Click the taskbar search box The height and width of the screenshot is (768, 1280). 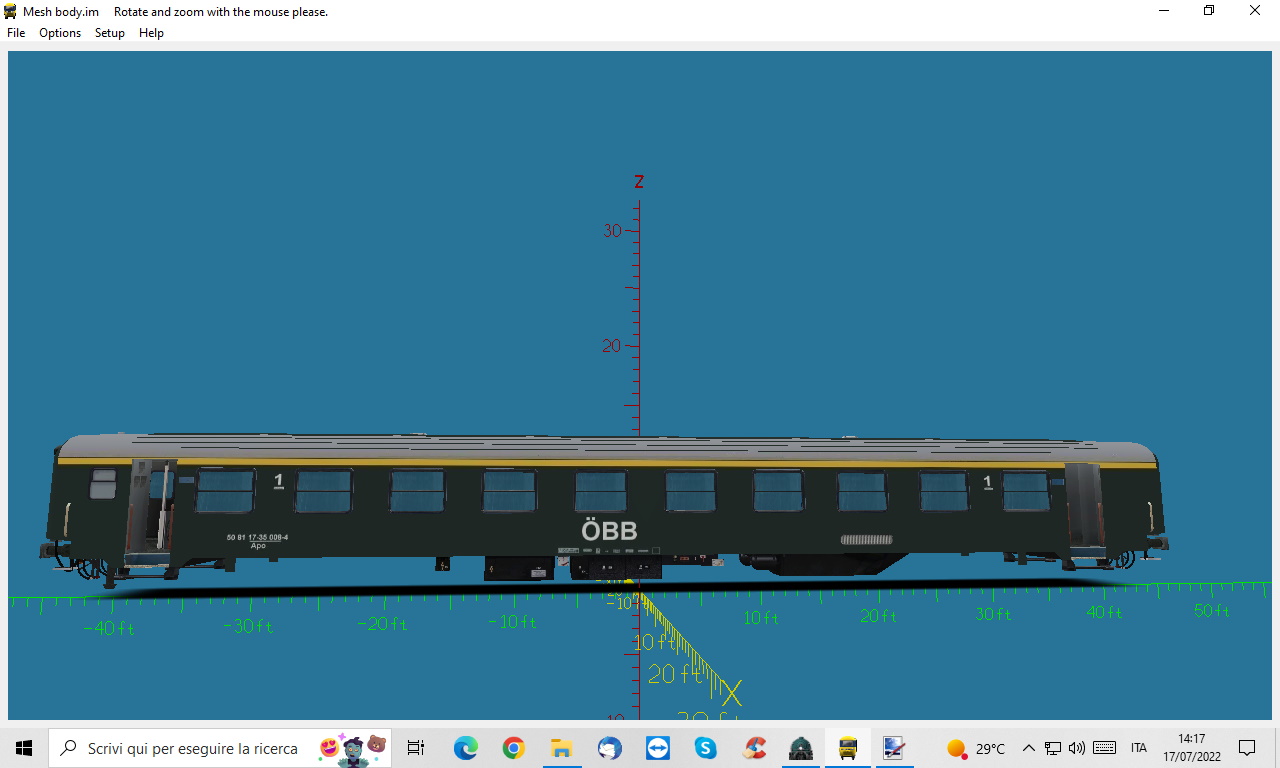point(220,748)
